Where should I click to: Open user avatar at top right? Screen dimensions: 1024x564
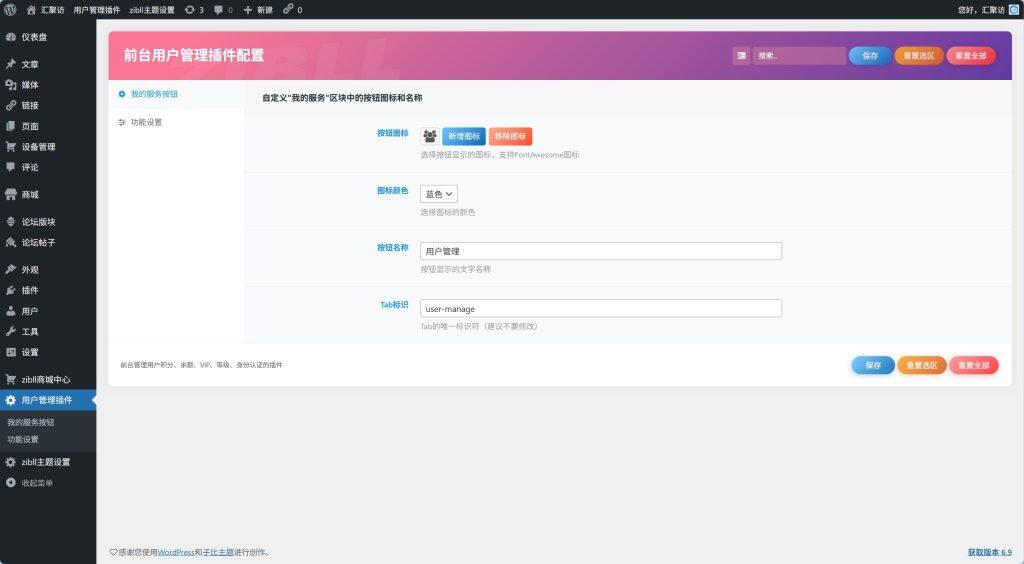point(1014,10)
